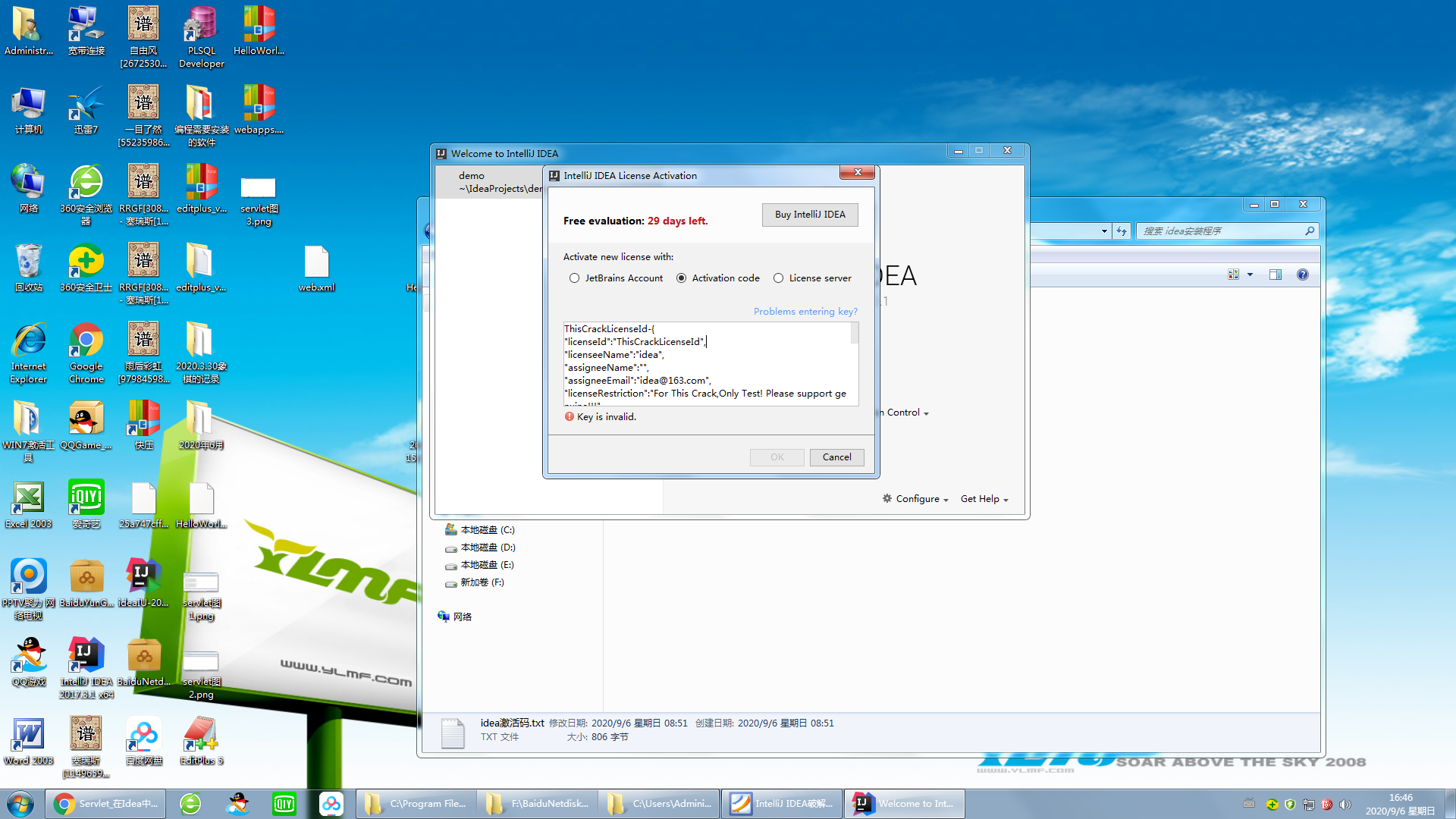Select the Google Chrome desktop icon
Viewport: 1456px width, 819px height.
[86, 353]
